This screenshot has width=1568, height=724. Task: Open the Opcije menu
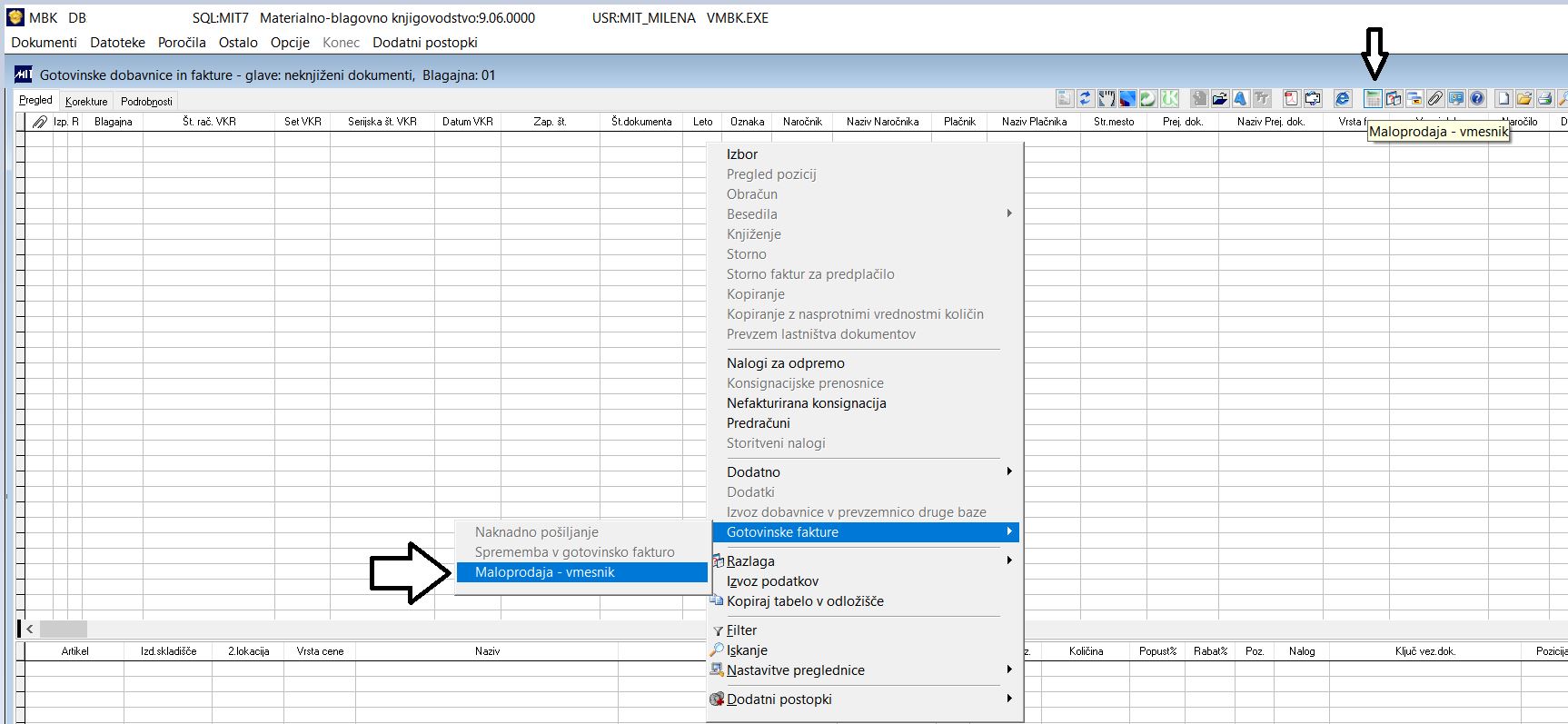[x=290, y=43]
